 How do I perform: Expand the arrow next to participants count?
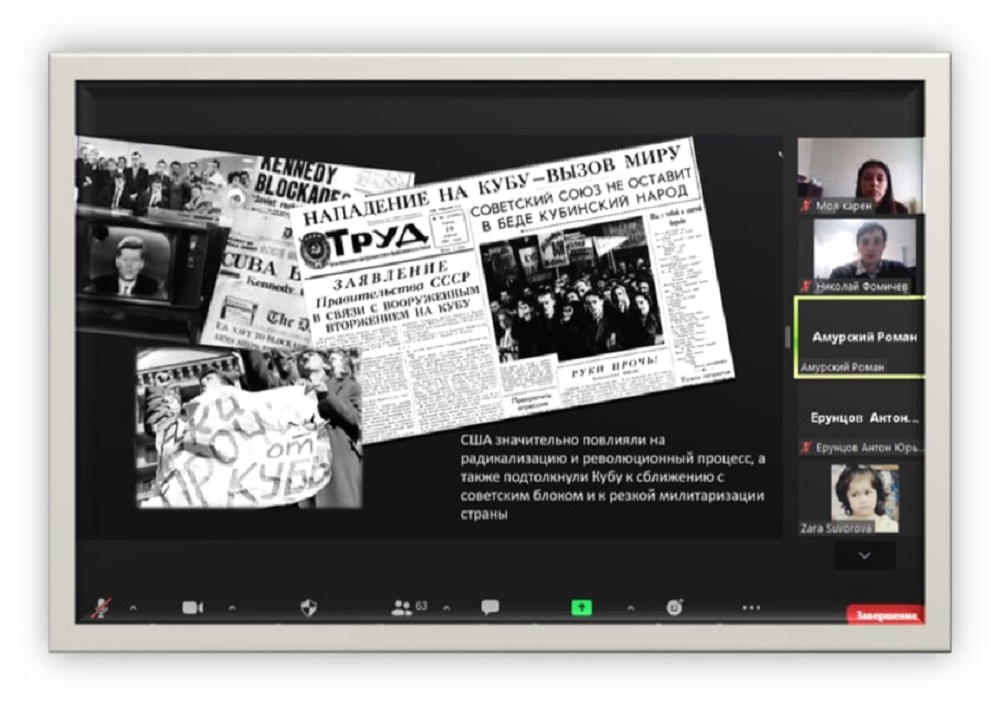[x=446, y=607]
